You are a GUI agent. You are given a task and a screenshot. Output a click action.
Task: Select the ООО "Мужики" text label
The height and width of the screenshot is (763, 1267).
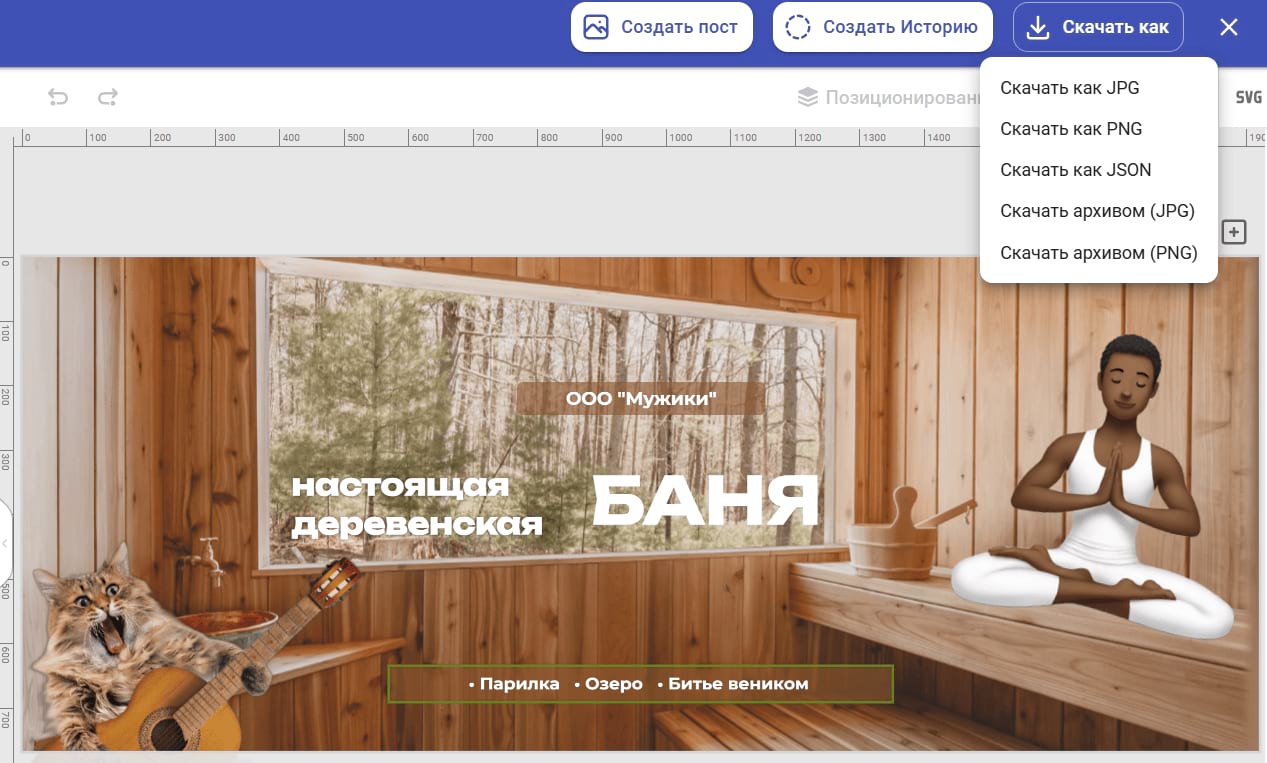tap(641, 399)
